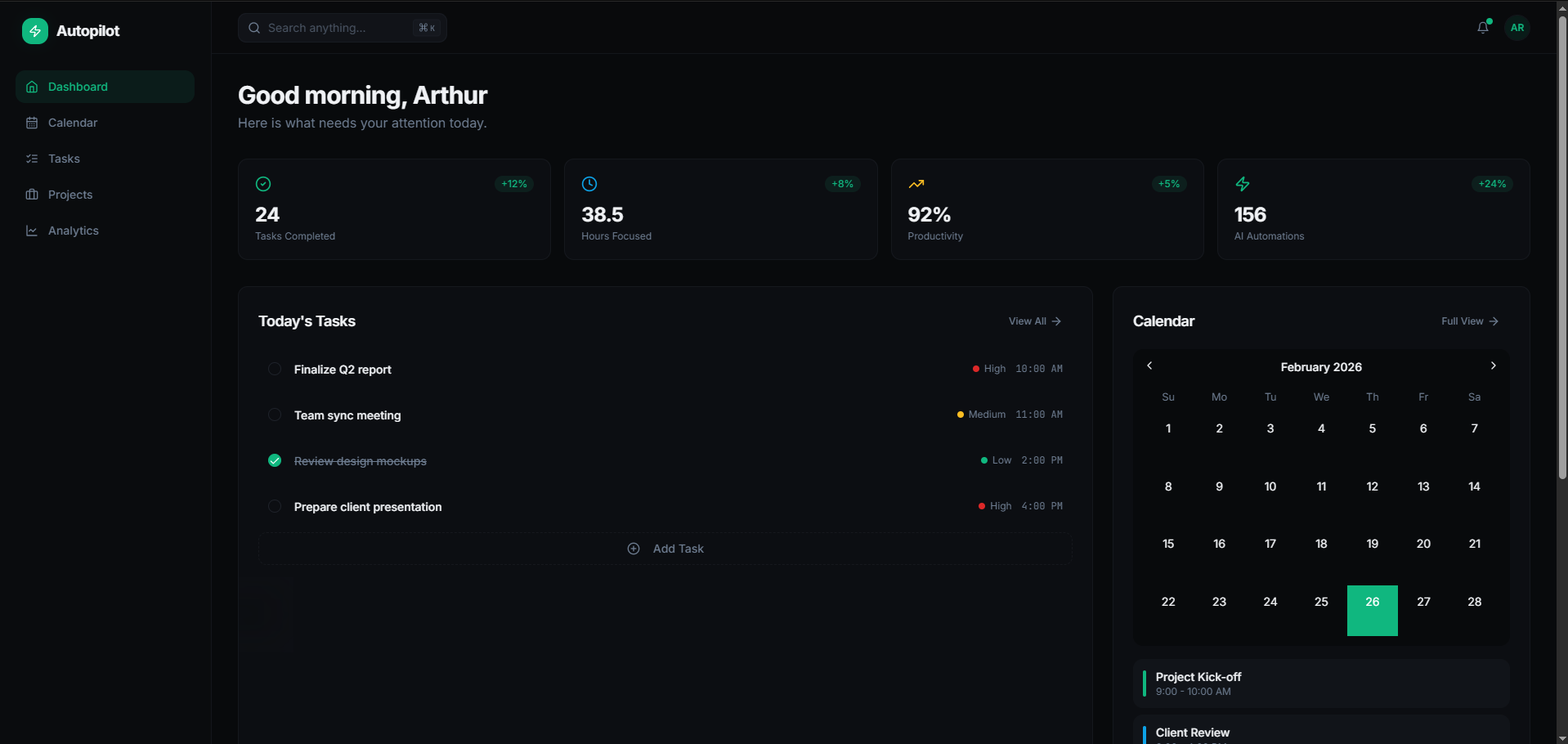Open the AR user avatar menu
This screenshot has width=1568, height=744.
[1516, 28]
